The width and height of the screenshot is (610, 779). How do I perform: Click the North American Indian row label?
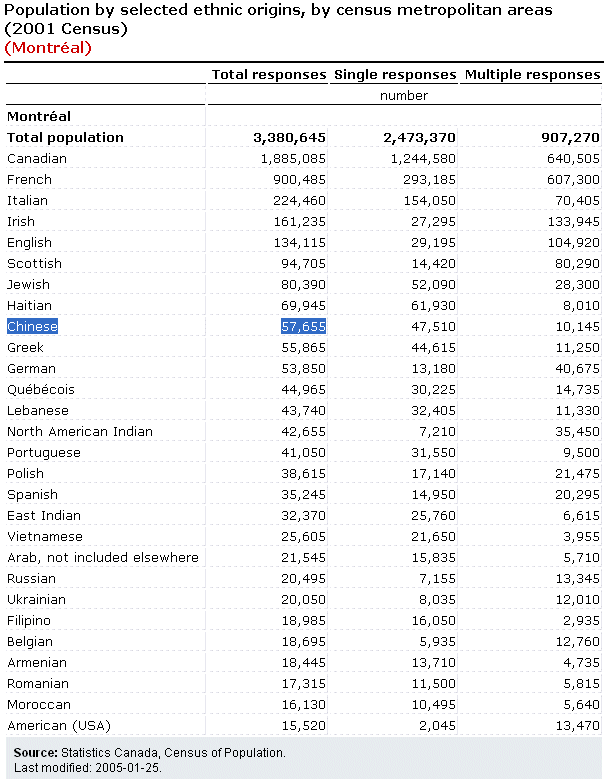(x=80, y=431)
